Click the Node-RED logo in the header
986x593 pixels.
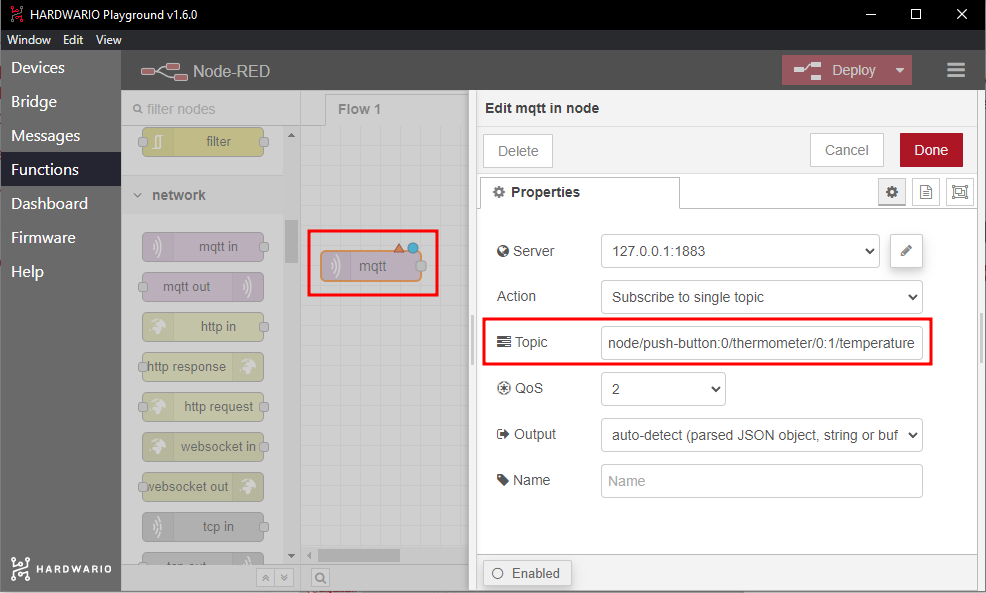205,71
